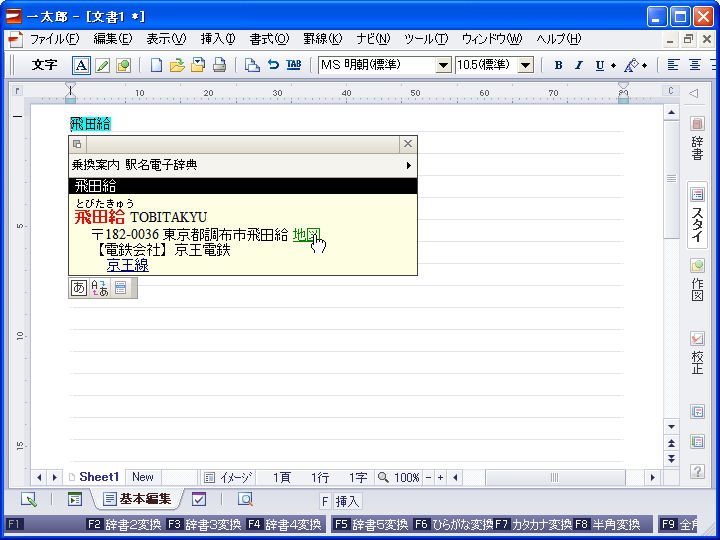This screenshot has height=540, width=720.
Task: Click the F7 カタカナ変換 function key
Action: pyautogui.click(x=533, y=524)
